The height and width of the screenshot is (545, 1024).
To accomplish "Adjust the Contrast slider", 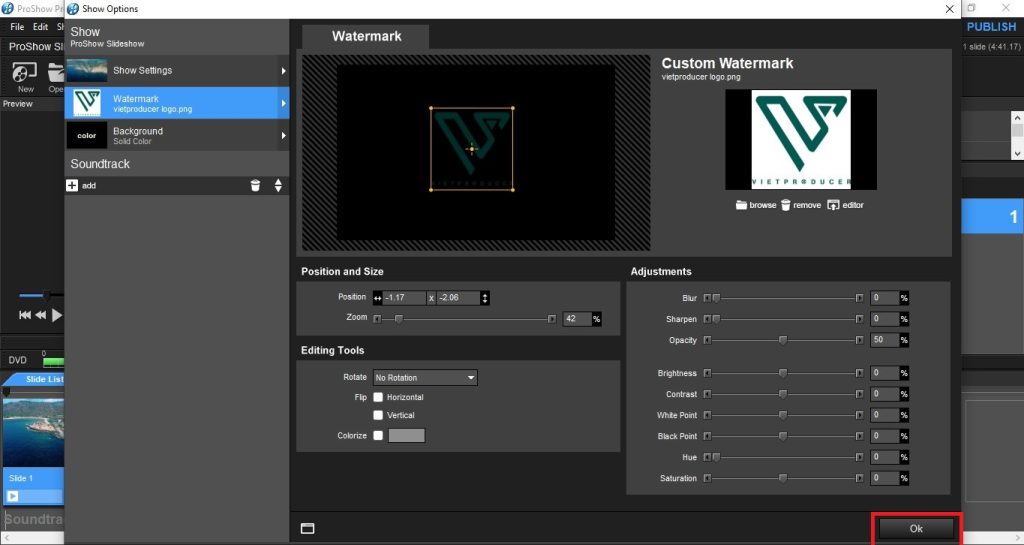I will pyautogui.click(x=783, y=394).
